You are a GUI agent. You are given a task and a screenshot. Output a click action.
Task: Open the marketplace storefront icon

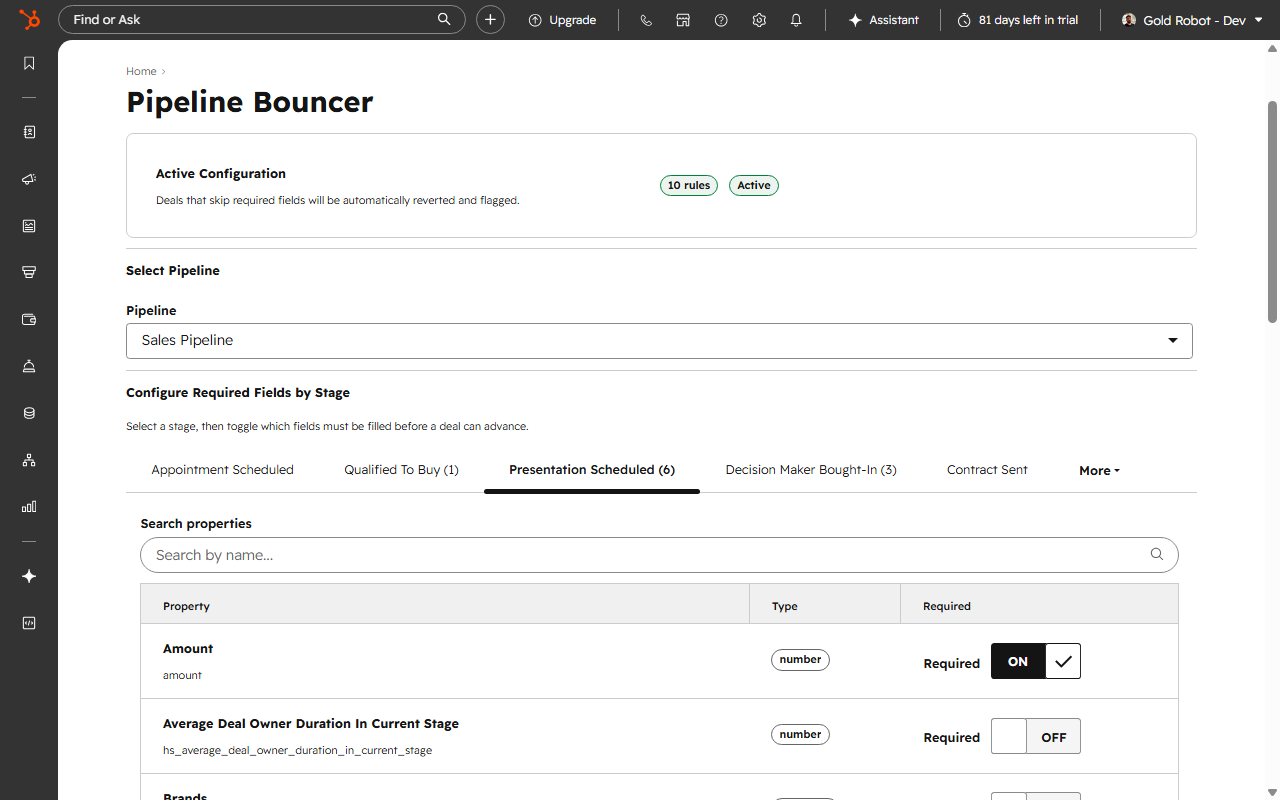[x=683, y=20]
